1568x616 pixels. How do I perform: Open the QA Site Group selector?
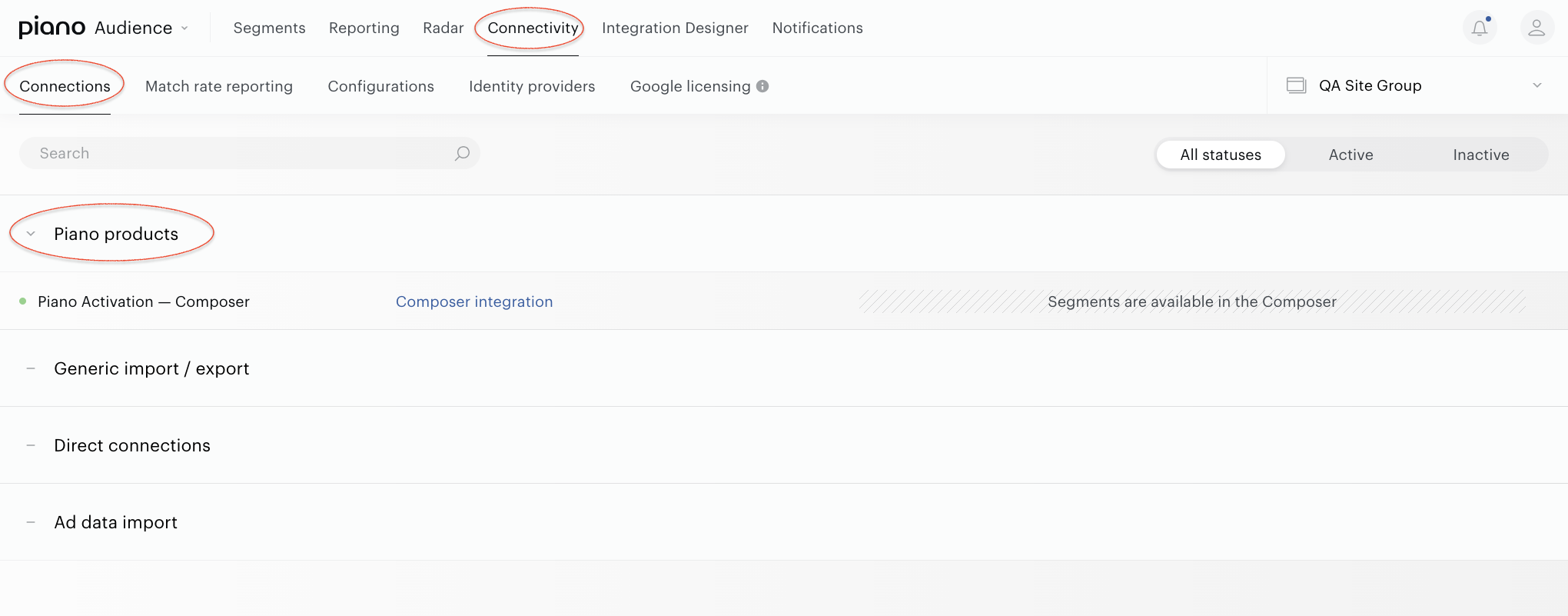[x=1417, y=85]
